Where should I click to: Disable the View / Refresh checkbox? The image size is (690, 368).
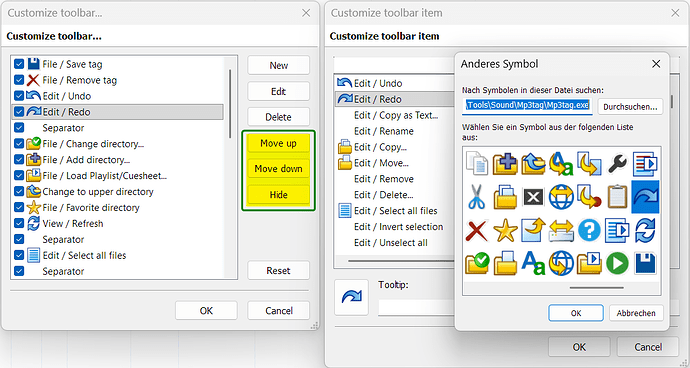click(19, 224)
